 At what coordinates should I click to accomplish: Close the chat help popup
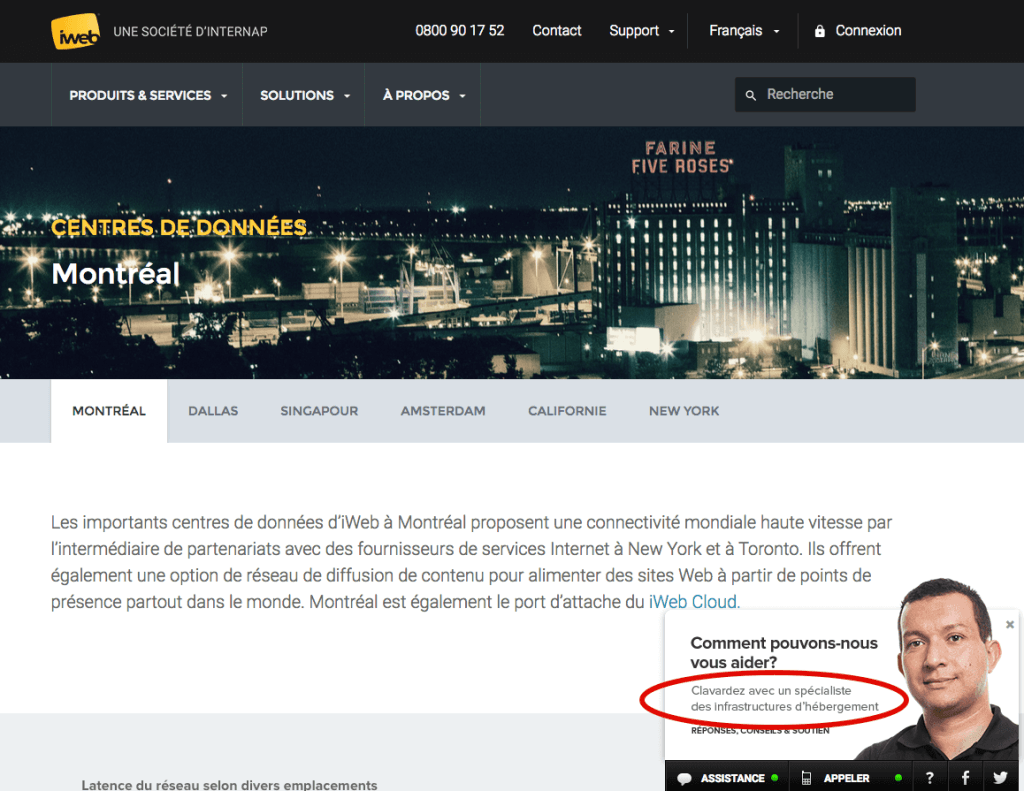[x=1010, y=624]
